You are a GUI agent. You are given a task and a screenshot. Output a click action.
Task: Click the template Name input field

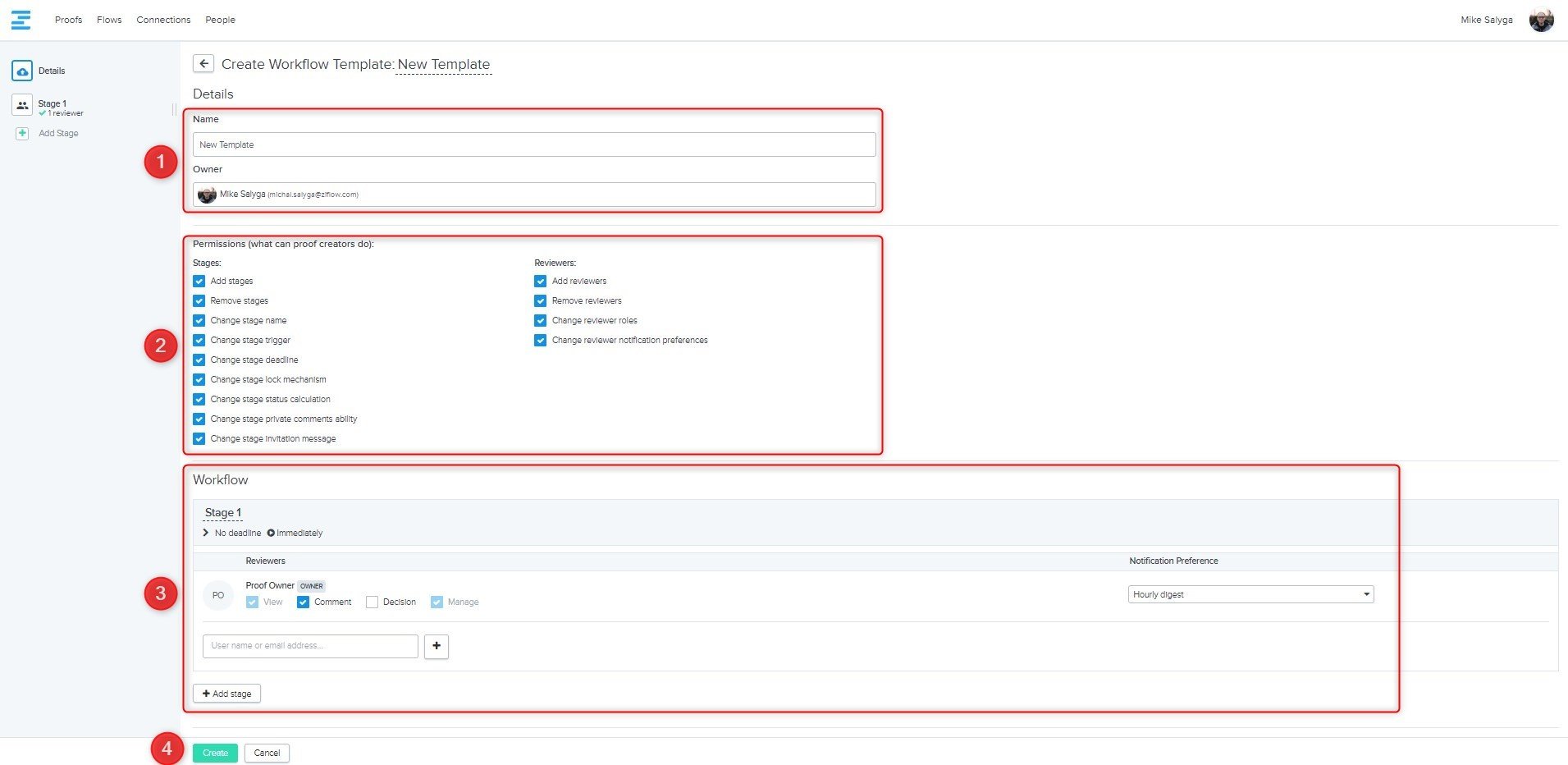(534, 144)
